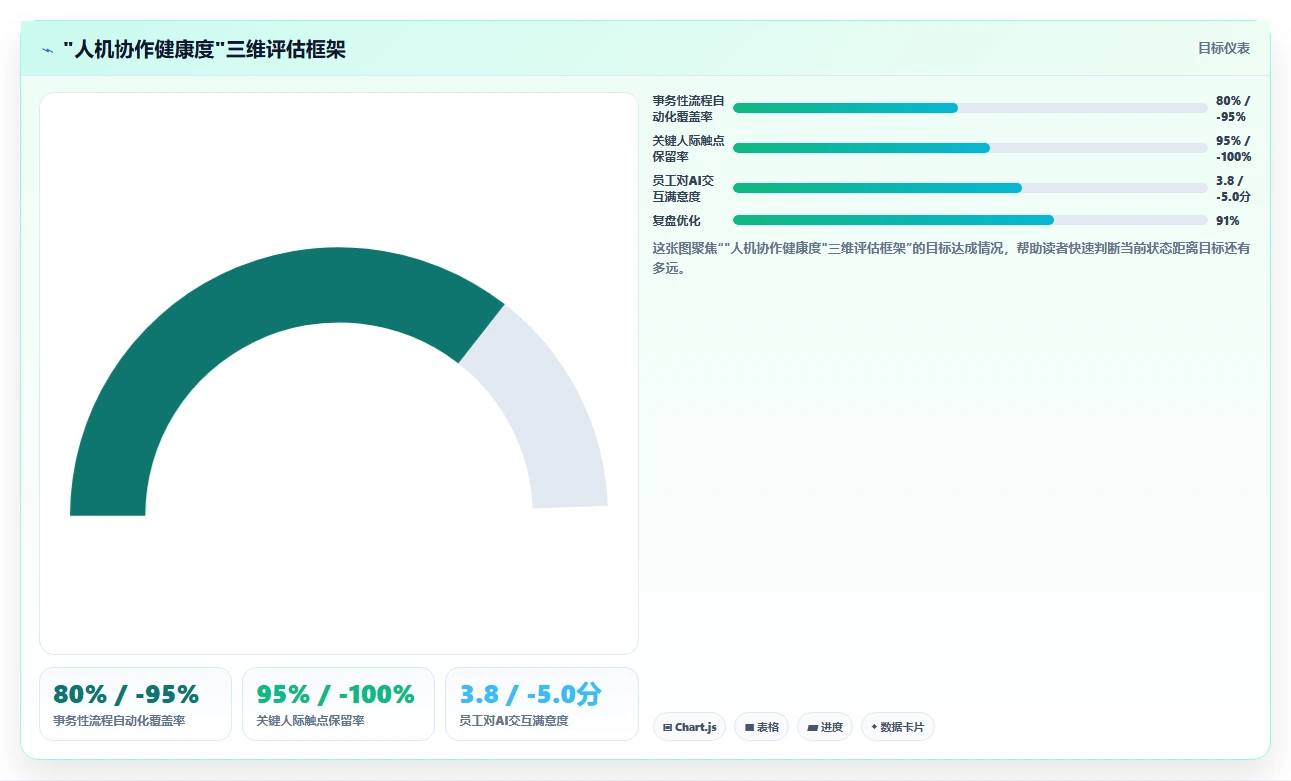
Task: Click the 复盘优化 row label
Action: click(677, 221)
